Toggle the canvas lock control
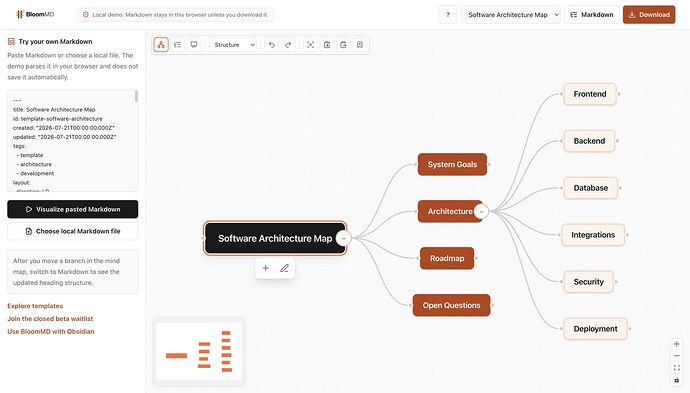Image resolution: width=690 pixels, height=393 pixels. (x=677, y=380)
